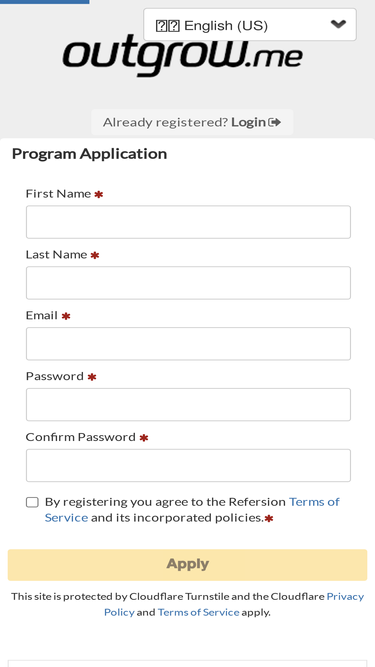
Task: Focus the First Name input field
Action: pyautogui.click(x=188, y=222)
